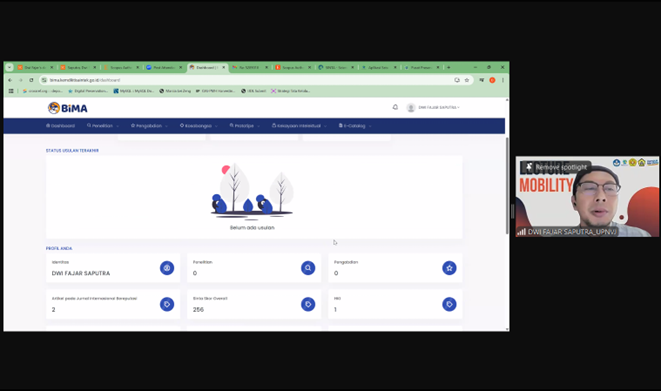This screenshot has width=661, height=391.
Task: Click the Identitas card round icon
Action: click(x=167, y=268)
